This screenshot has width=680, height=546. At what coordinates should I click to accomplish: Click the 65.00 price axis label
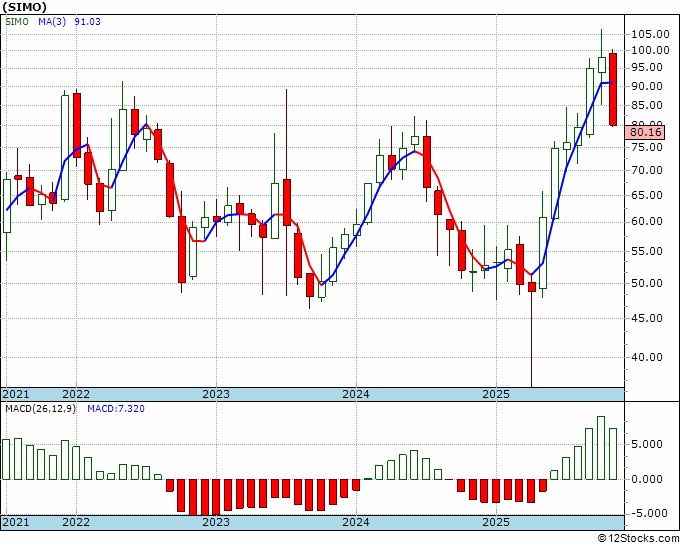[x=647, y=195]
